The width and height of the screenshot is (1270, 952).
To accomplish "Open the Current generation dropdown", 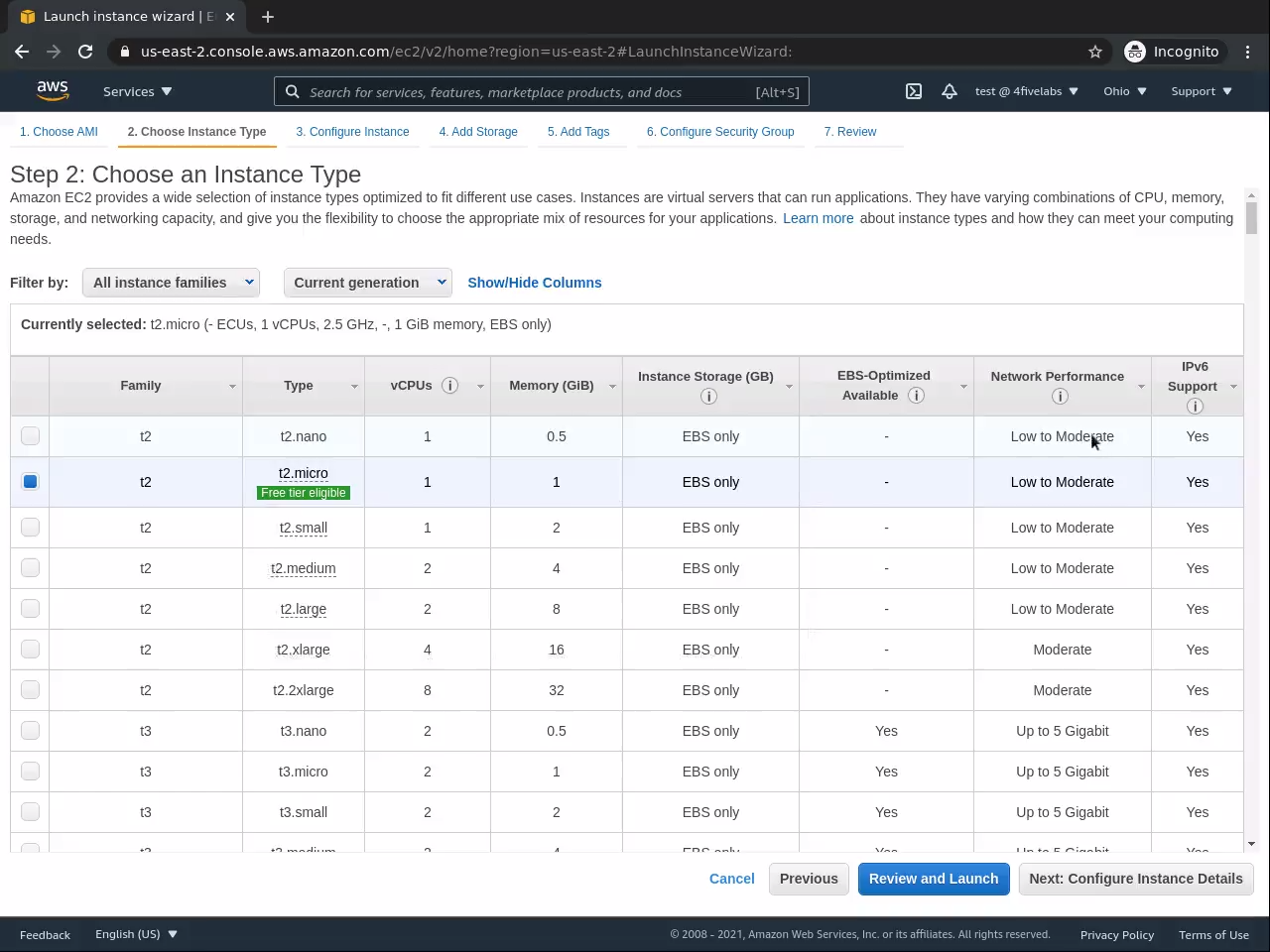I will (367, 283).
